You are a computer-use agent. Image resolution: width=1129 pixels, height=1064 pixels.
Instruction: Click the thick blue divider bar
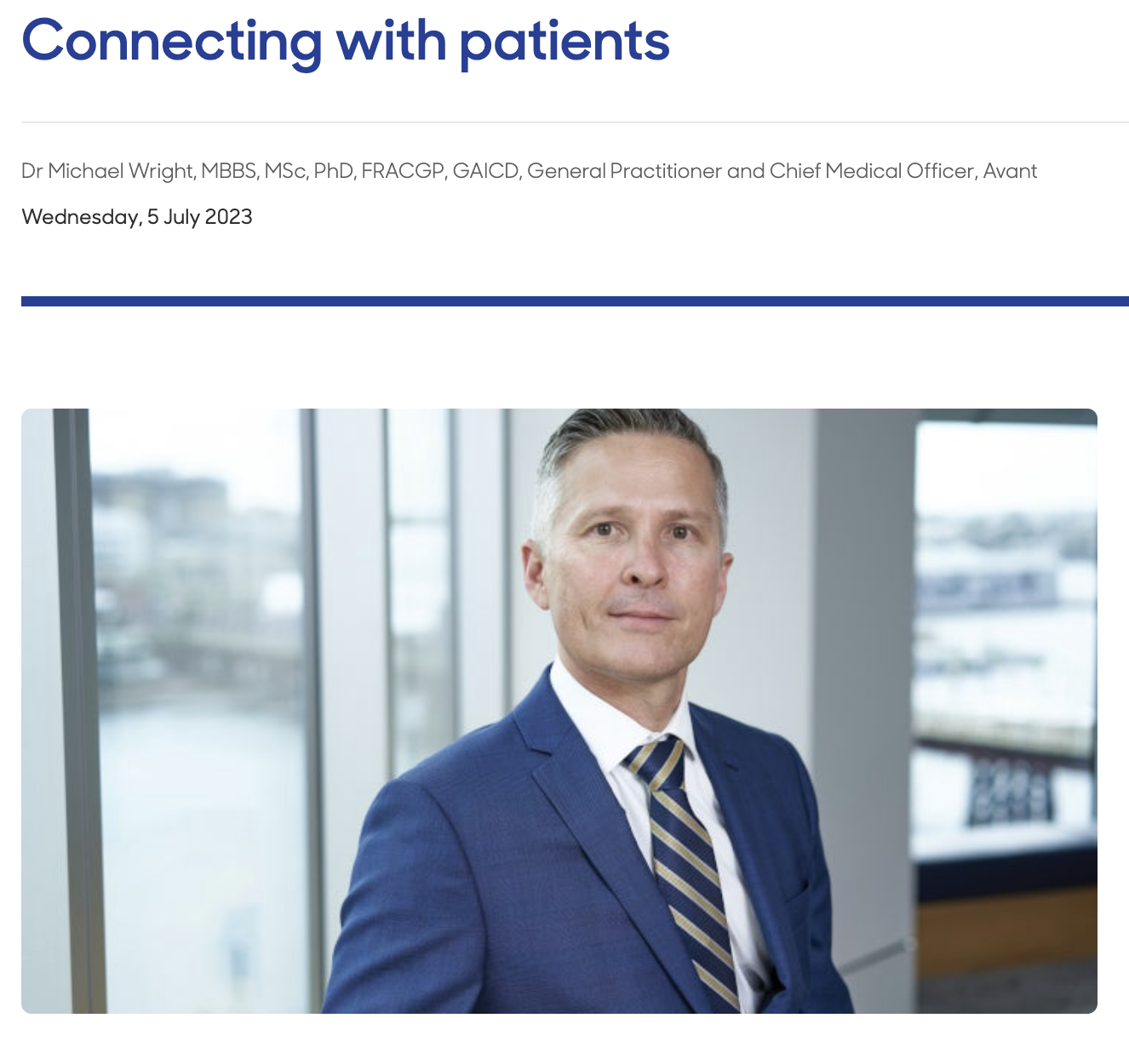[575, 301]
